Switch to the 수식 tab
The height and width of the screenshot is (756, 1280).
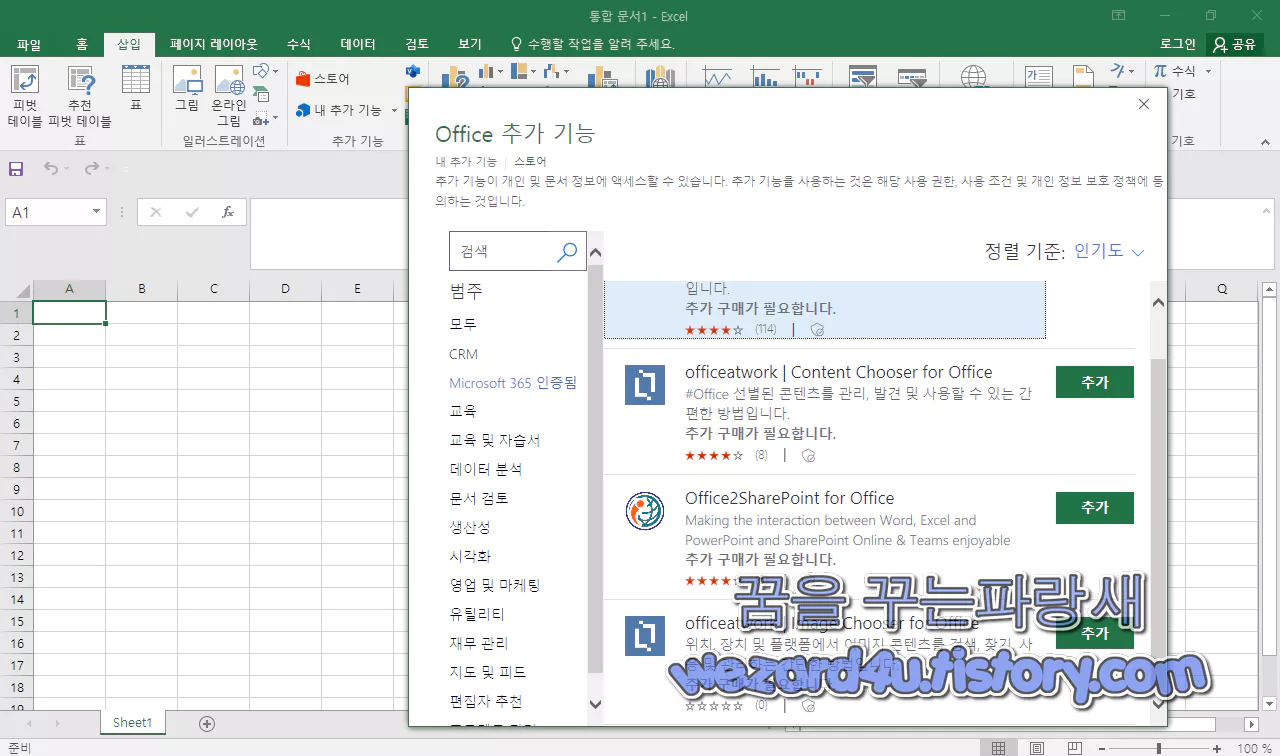(x=299, y=44)
